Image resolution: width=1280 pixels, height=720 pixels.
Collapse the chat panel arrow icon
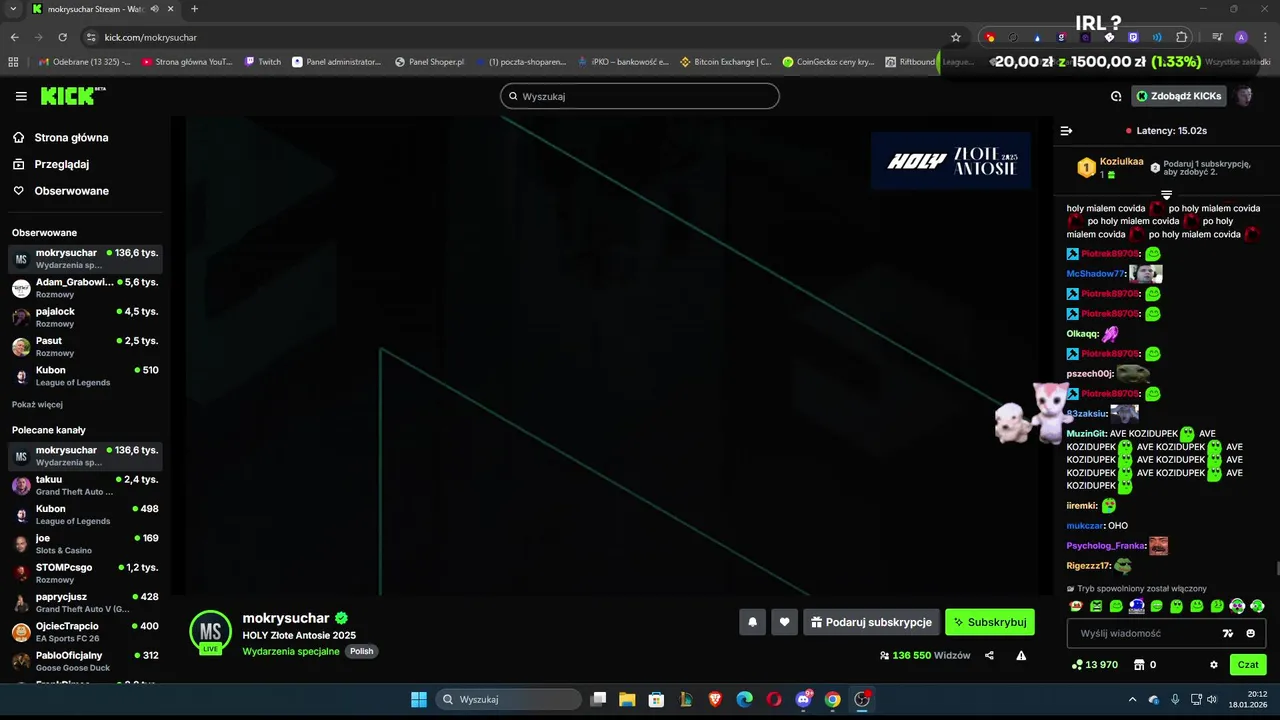pos(1066,131)
